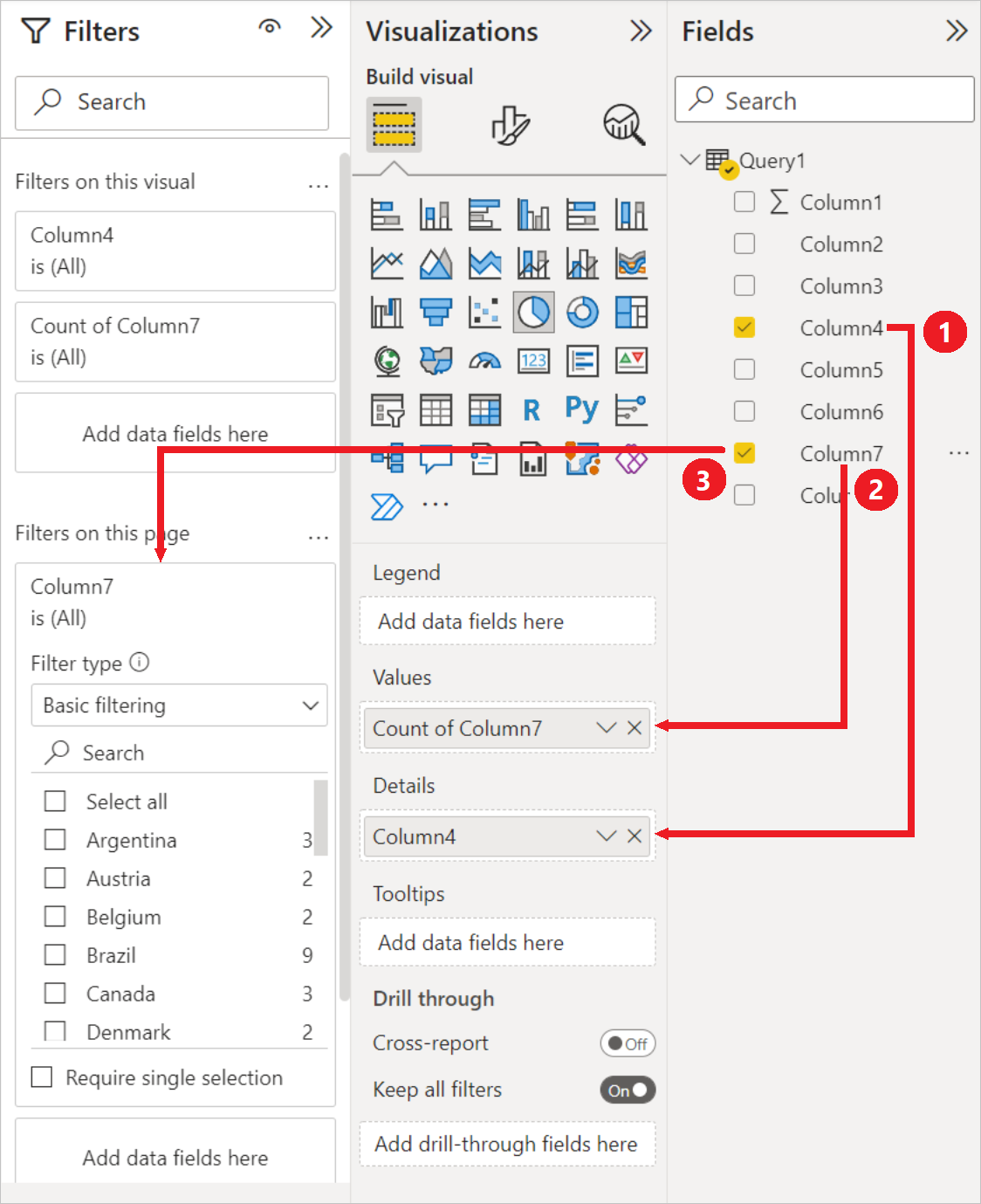Select the Gauge visual icon
This screenshot has height=1204, width=981.
(x=485, y=361)
